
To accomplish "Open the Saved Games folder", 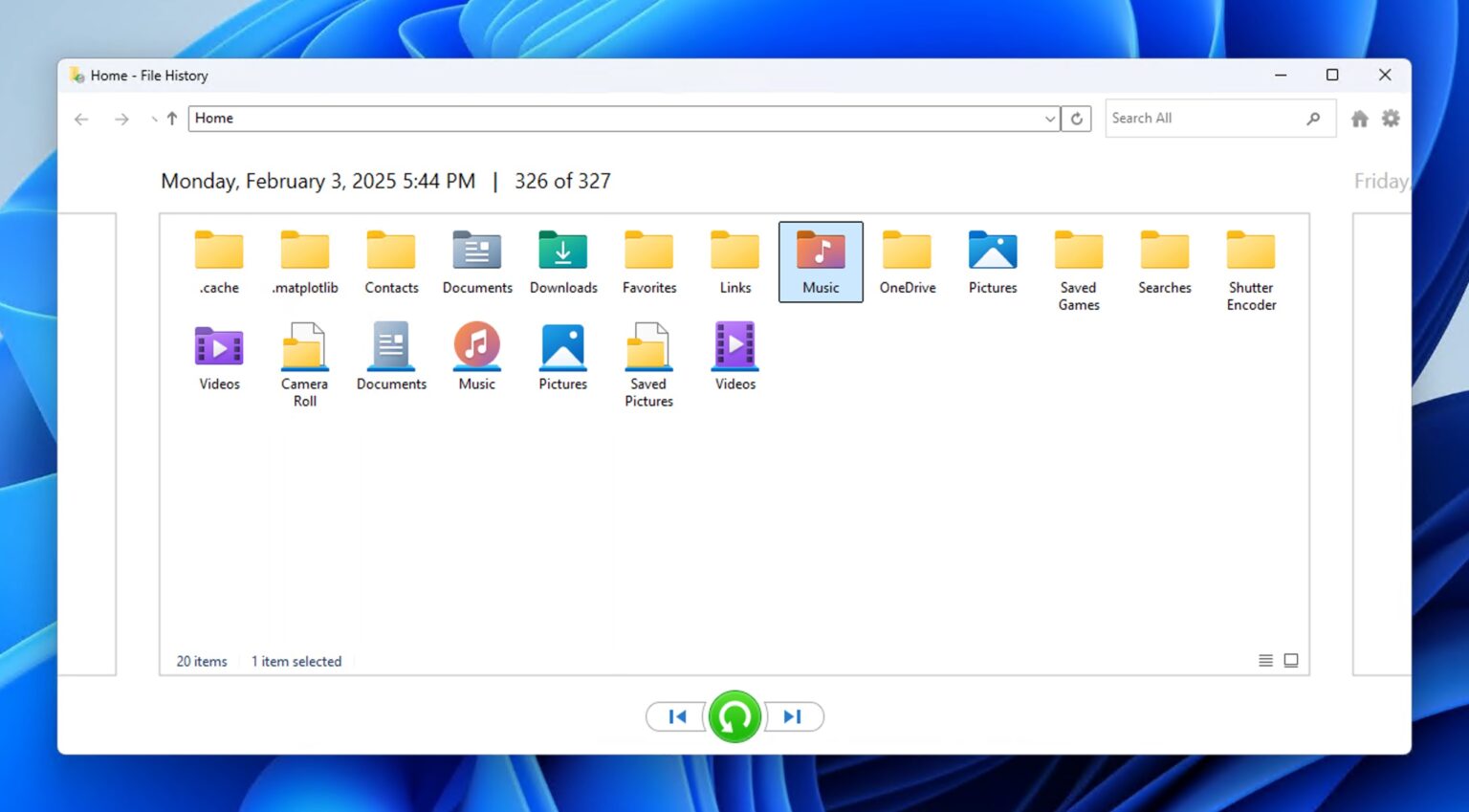I will pos(1078,253).
